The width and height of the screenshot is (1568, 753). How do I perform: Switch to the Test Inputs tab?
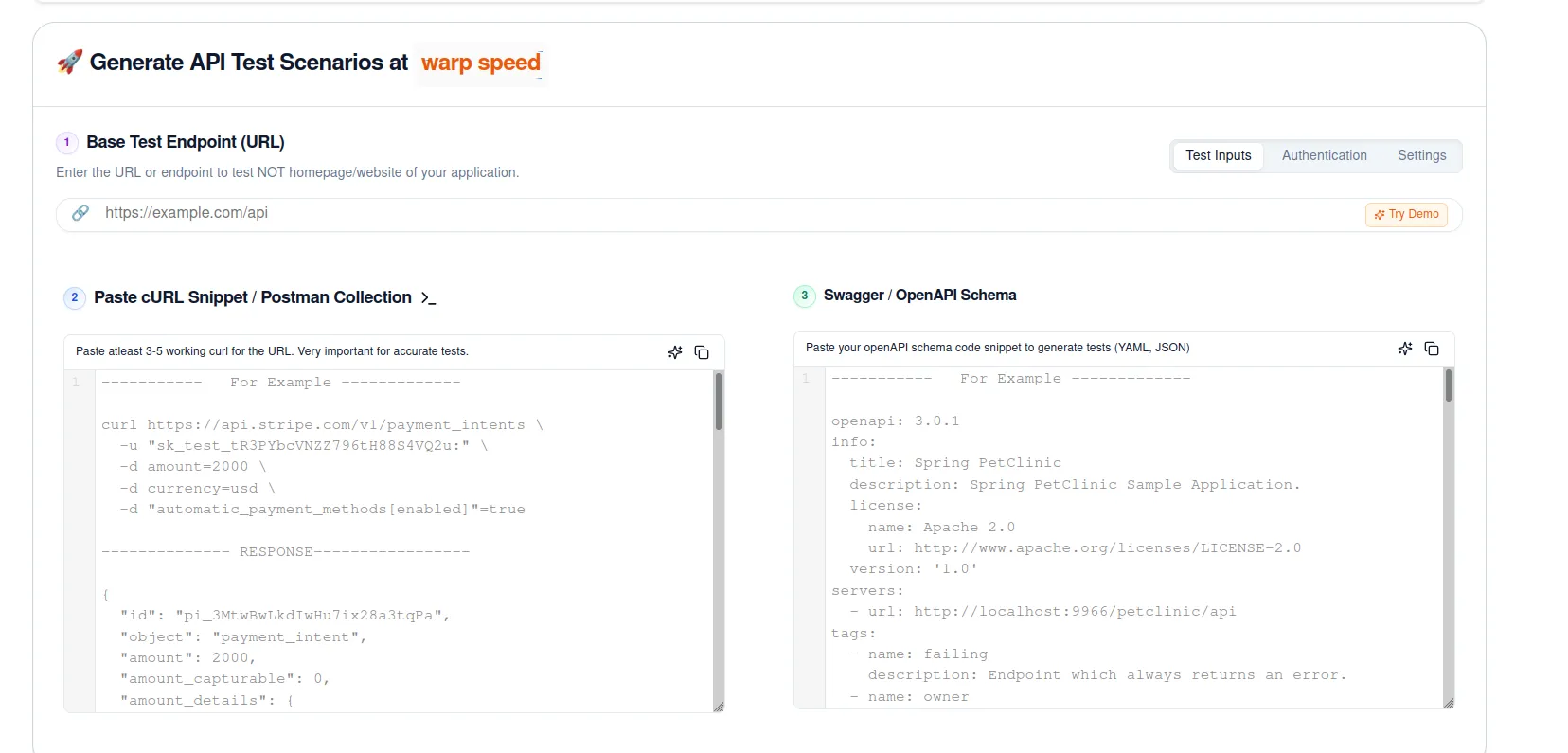1218,155
